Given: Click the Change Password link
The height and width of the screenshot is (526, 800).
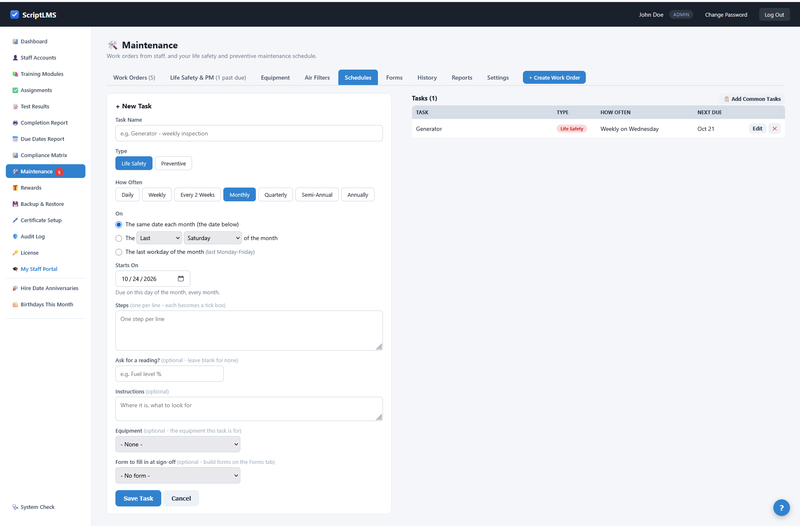Looking at the screenshot, I should pyautogui.click(x=726, y=15).
